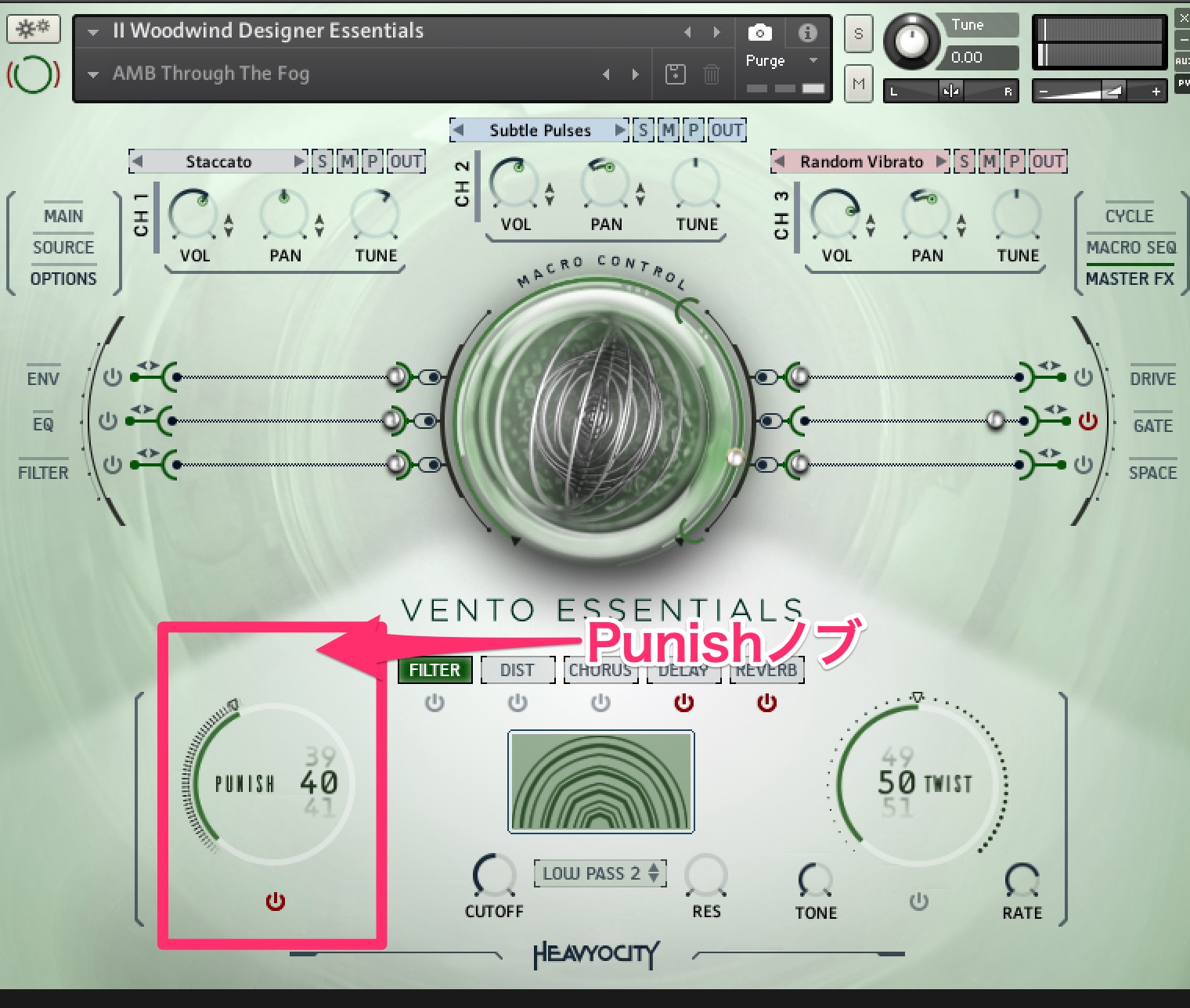This screenshot has height=1008, width=1190.
Task: Click the AMB Through The Fog snapshot name
Action: (x=211, y=73)
